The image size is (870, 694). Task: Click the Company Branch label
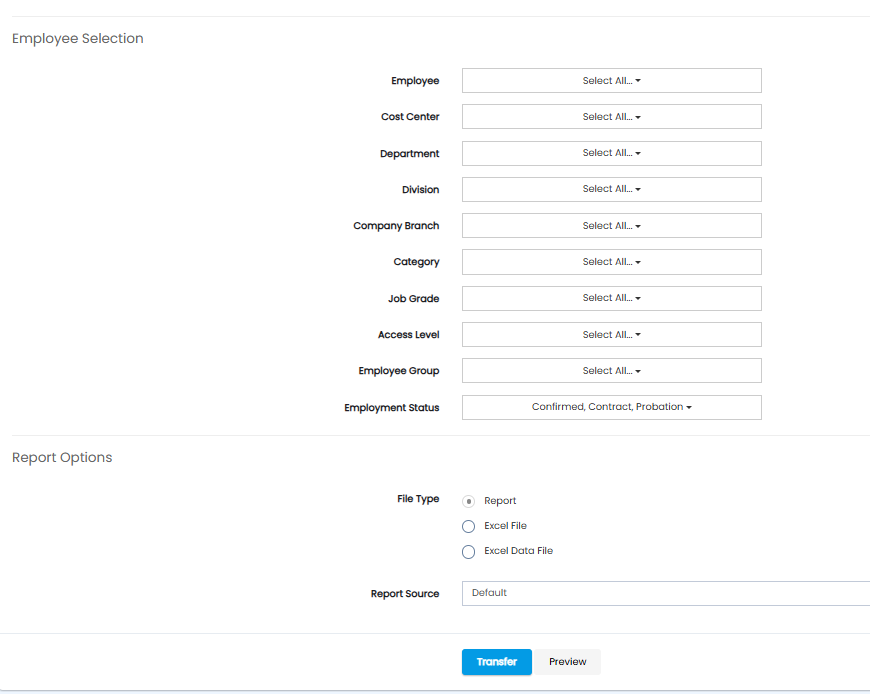point(396,226)
